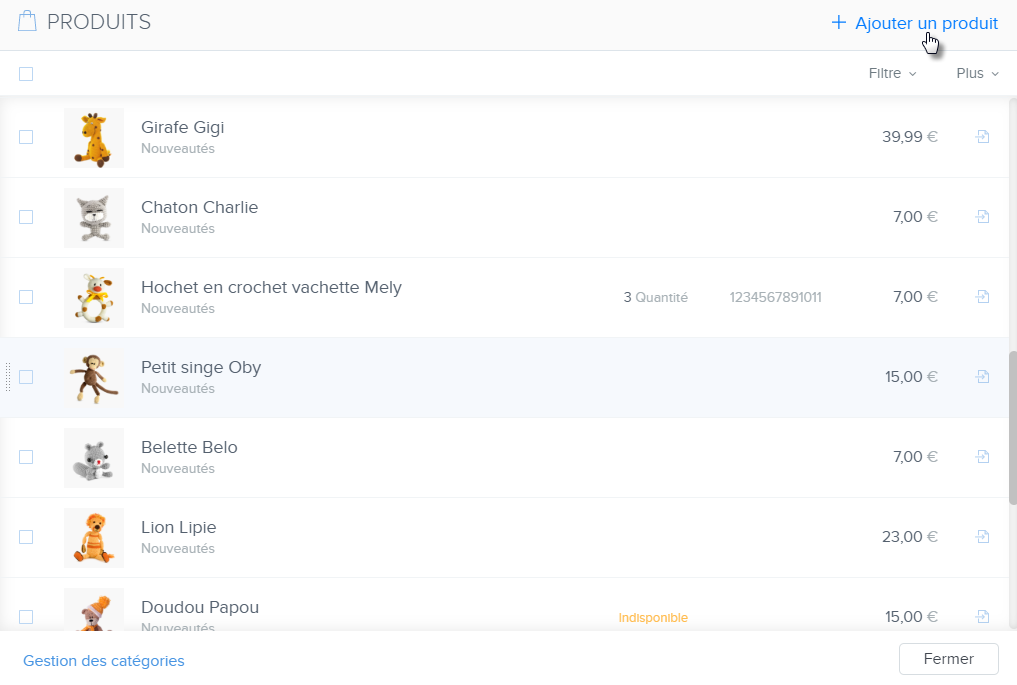Viewport: 1017px width, 685px height.
Task: Check the Girafe Gigi checkbox
Action: [26, 137]
